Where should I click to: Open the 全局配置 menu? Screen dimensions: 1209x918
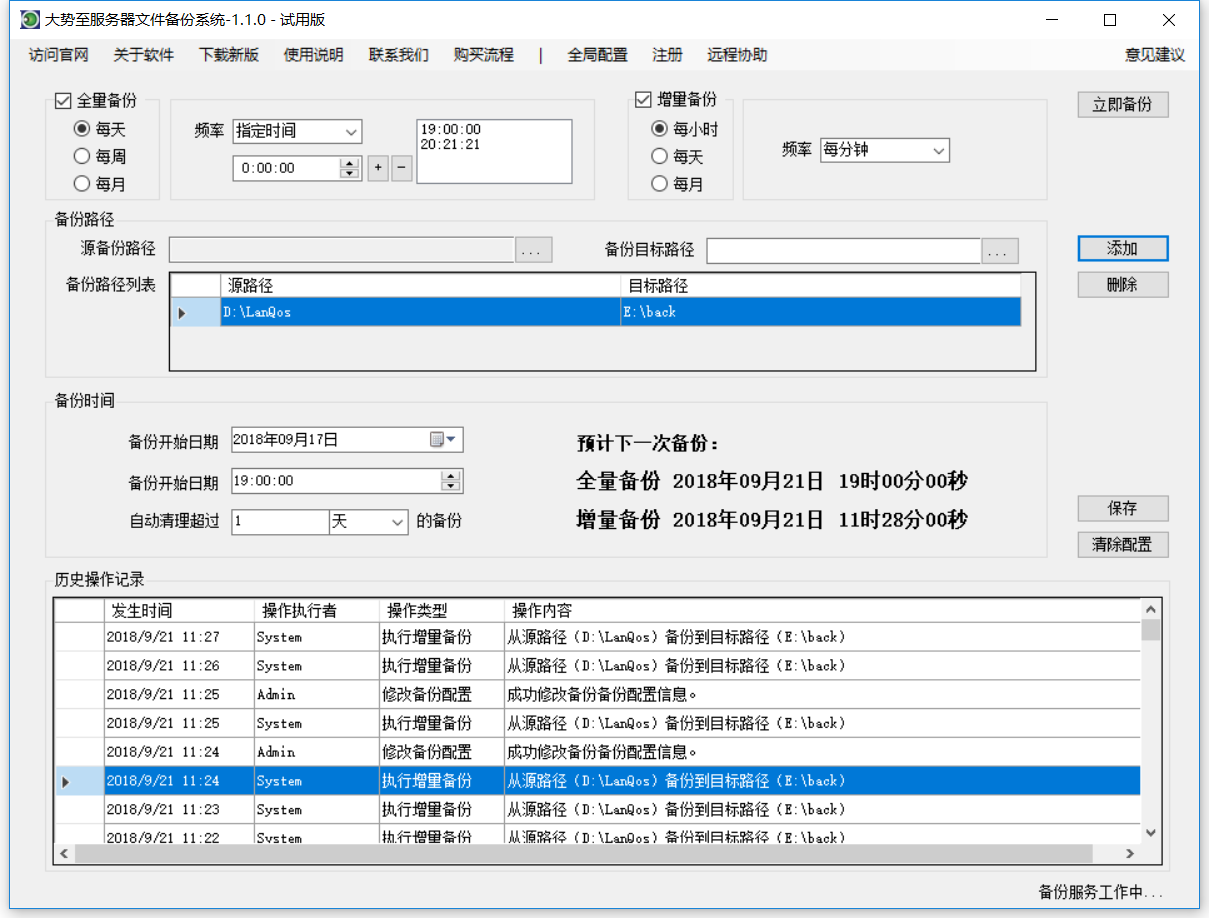597,55
